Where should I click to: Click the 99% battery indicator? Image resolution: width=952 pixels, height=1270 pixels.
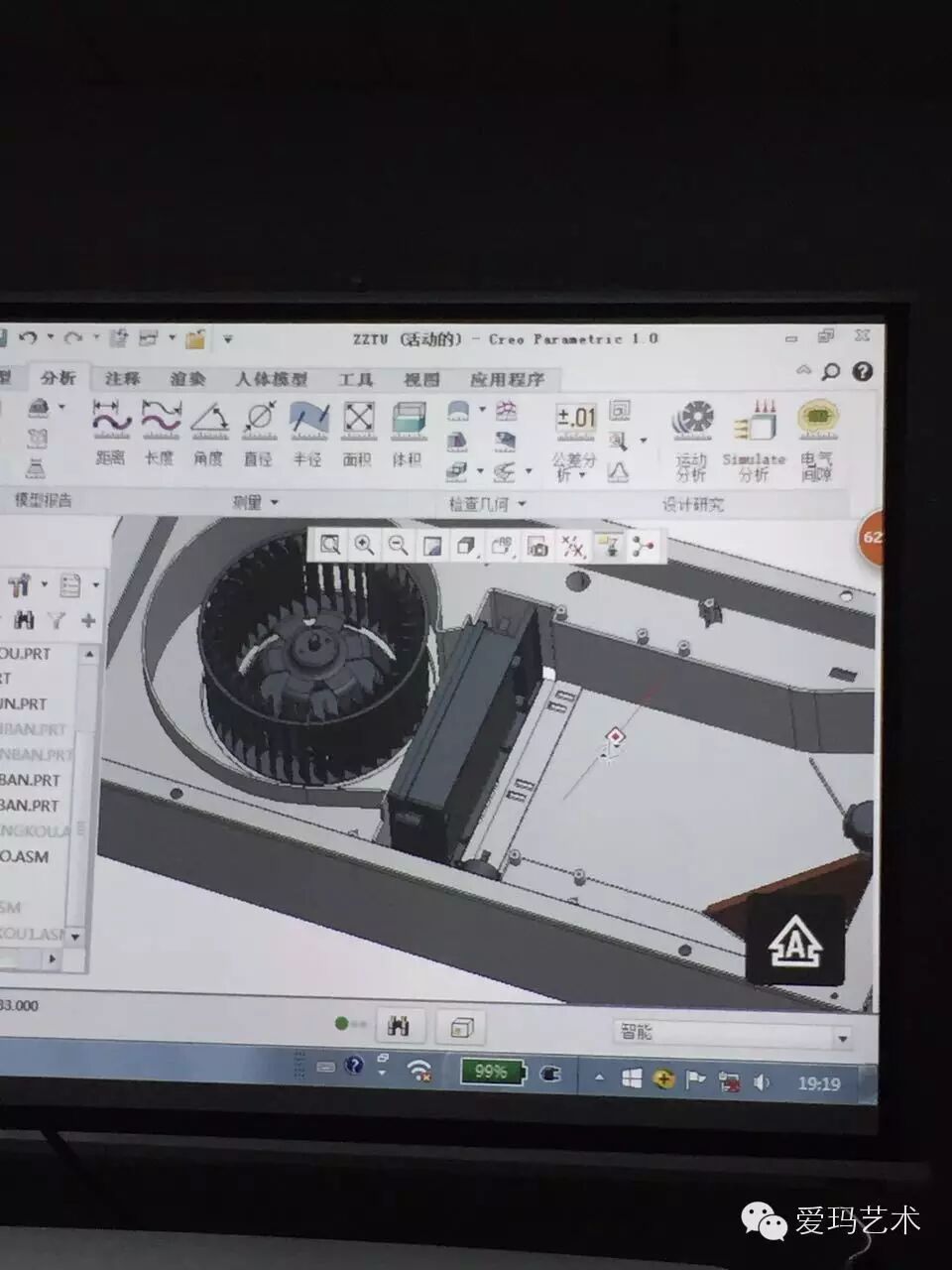coord(491,1072)
